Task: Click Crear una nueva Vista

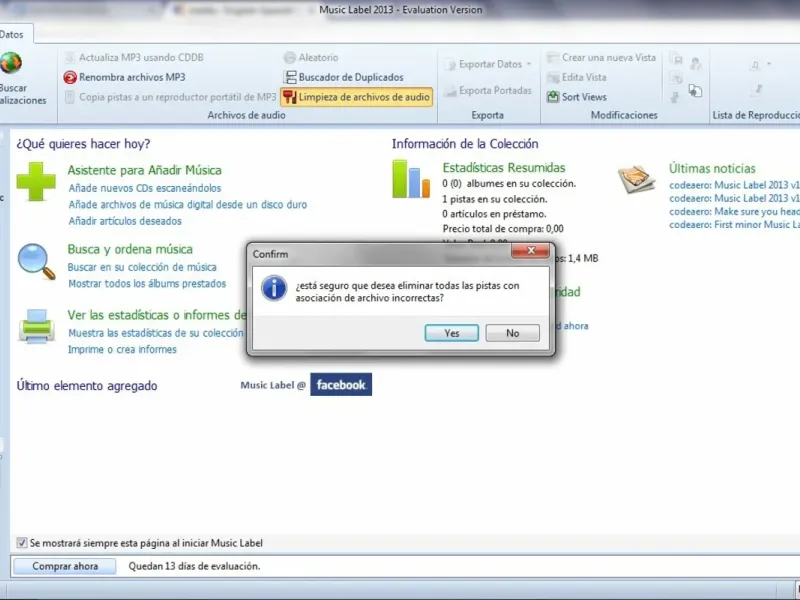Action: 609,58
